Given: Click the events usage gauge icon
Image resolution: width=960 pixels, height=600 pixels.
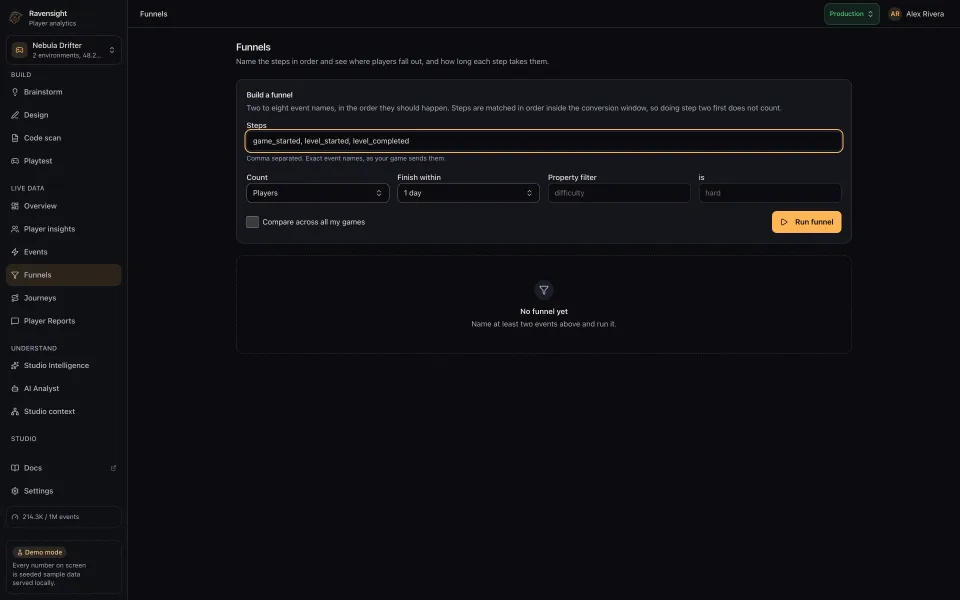Looking at the screenshot, I should pos(15,517).
